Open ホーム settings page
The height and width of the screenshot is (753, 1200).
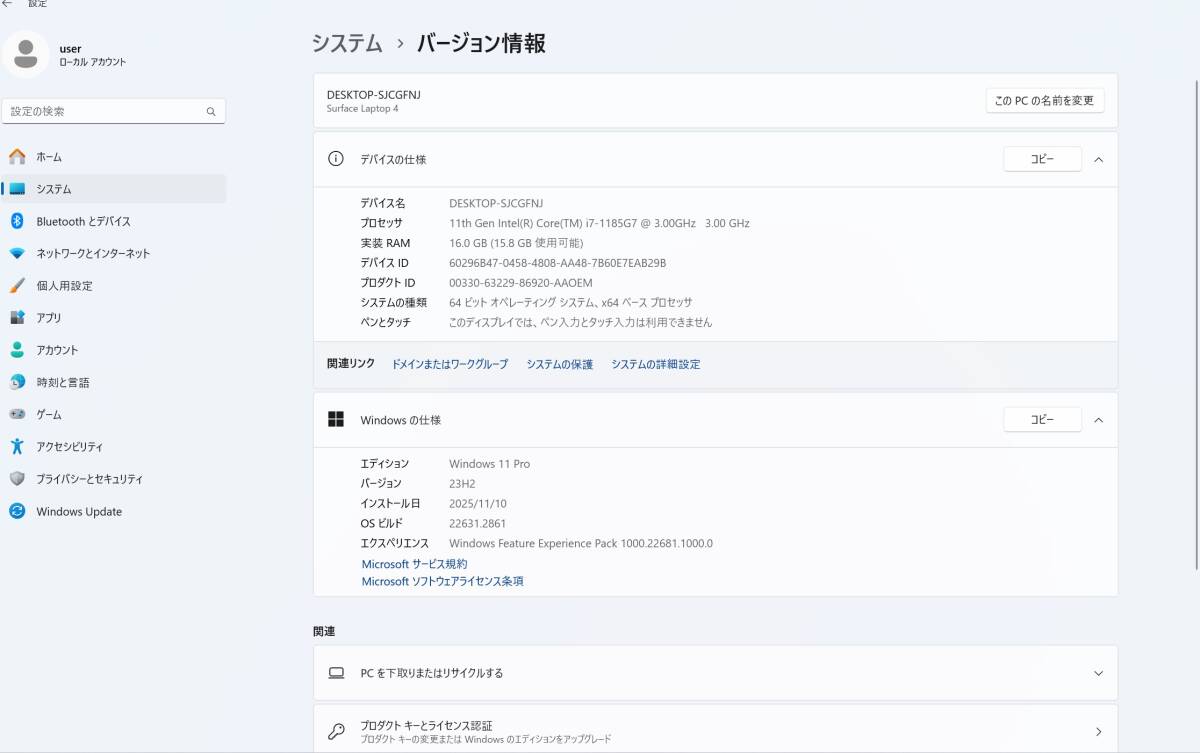pyautogui.click(x=114, y=157)
